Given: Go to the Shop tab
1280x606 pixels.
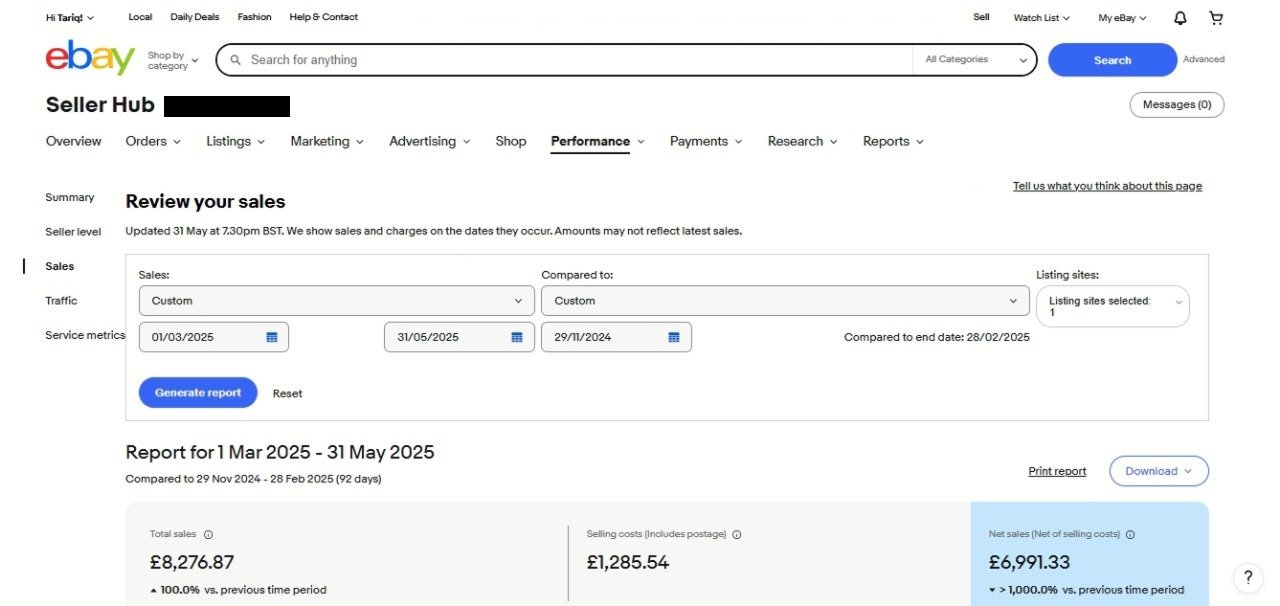Looking at the screenshot, I should click(511, 141).
